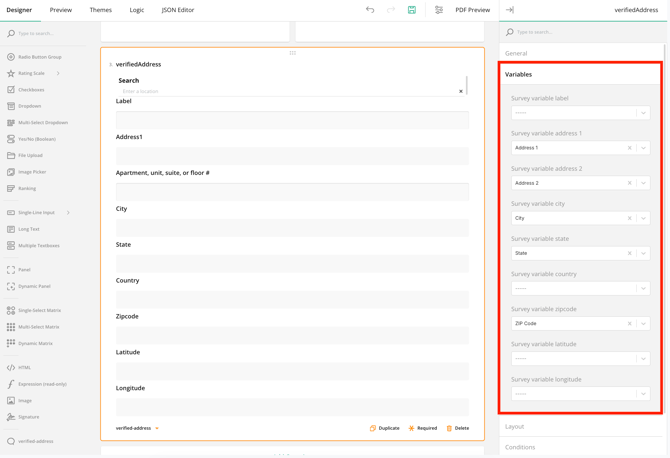The height and width of the screenshot is (458, 670).
Task: Add a Dropdown question
Action: [24, 106]
